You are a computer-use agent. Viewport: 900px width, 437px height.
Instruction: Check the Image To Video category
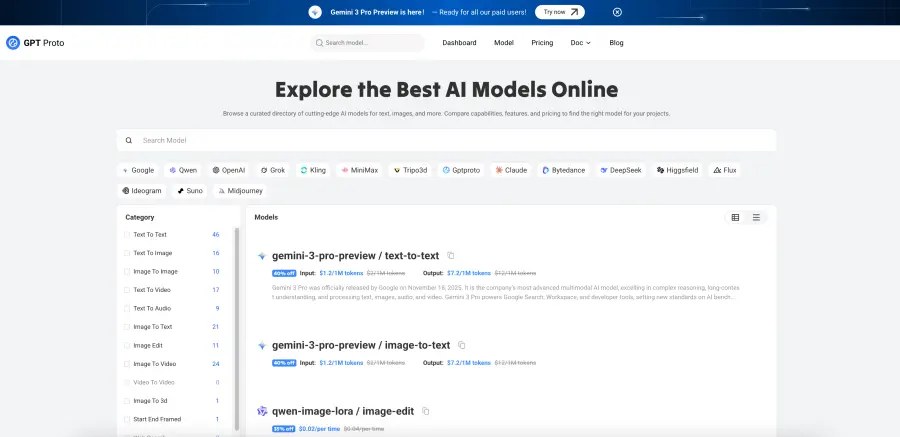[127, 364]
